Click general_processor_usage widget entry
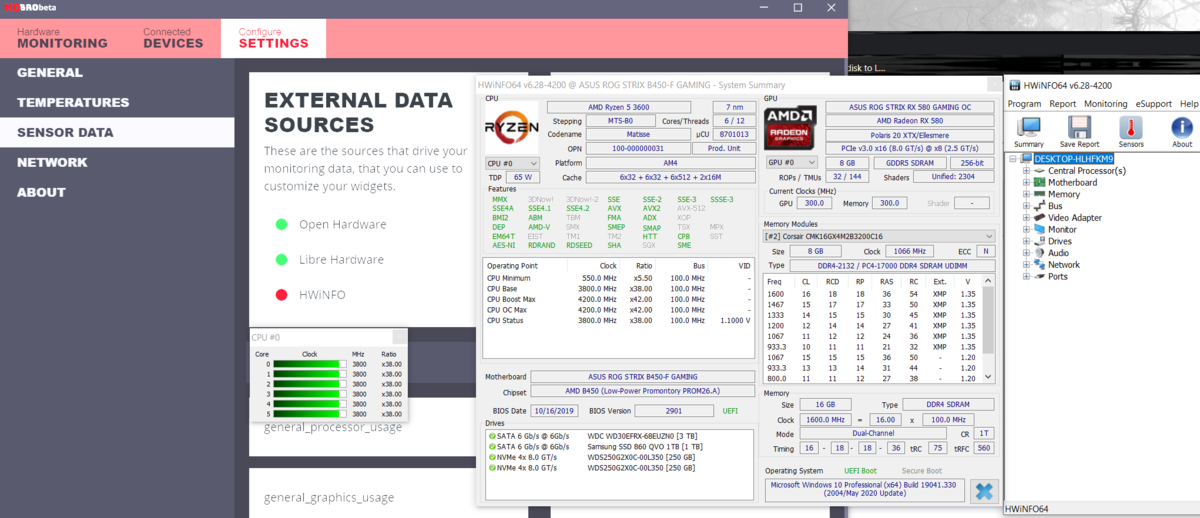 (333, 427)
